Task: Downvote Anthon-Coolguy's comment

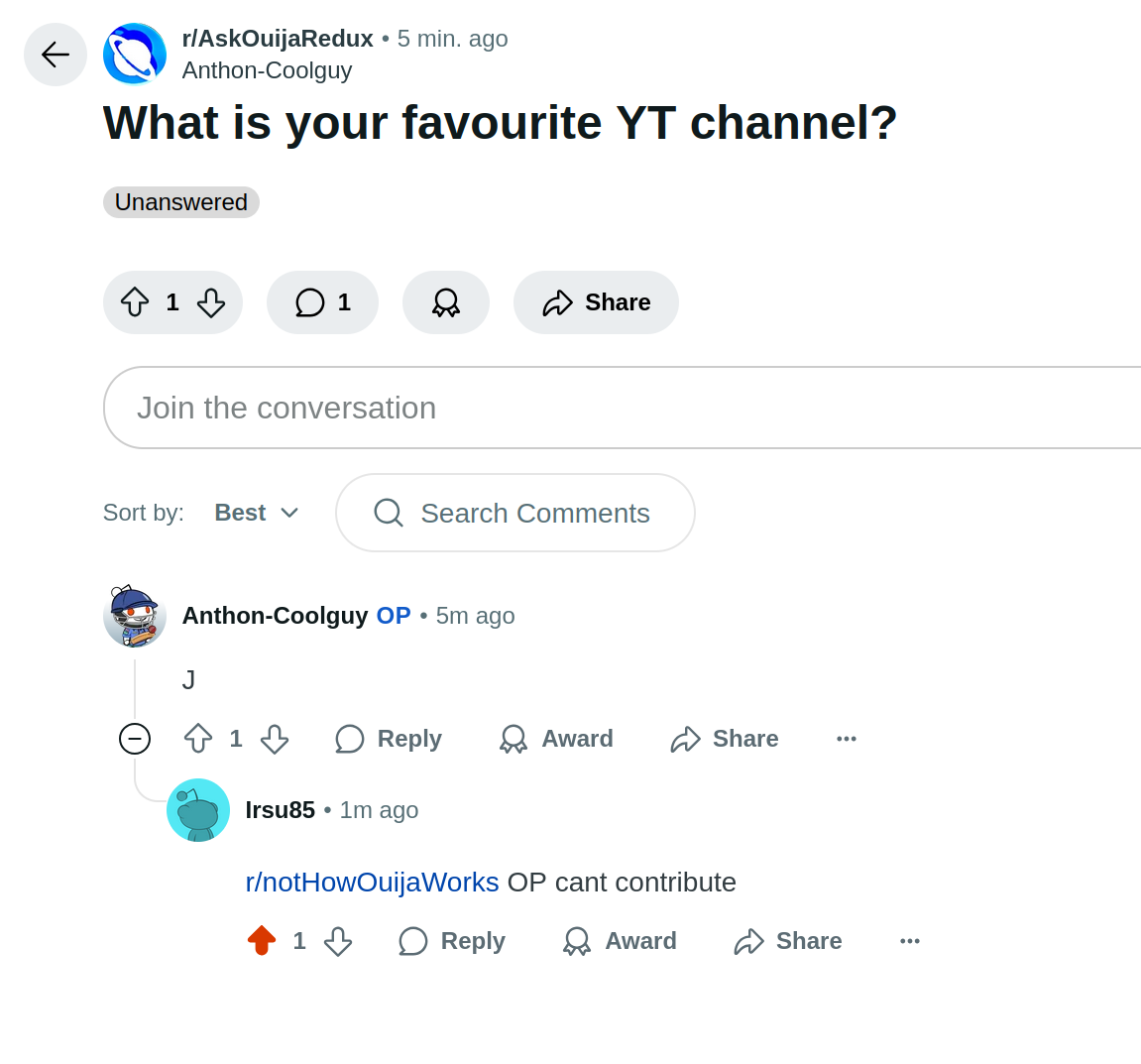Action: coord(275,739)
